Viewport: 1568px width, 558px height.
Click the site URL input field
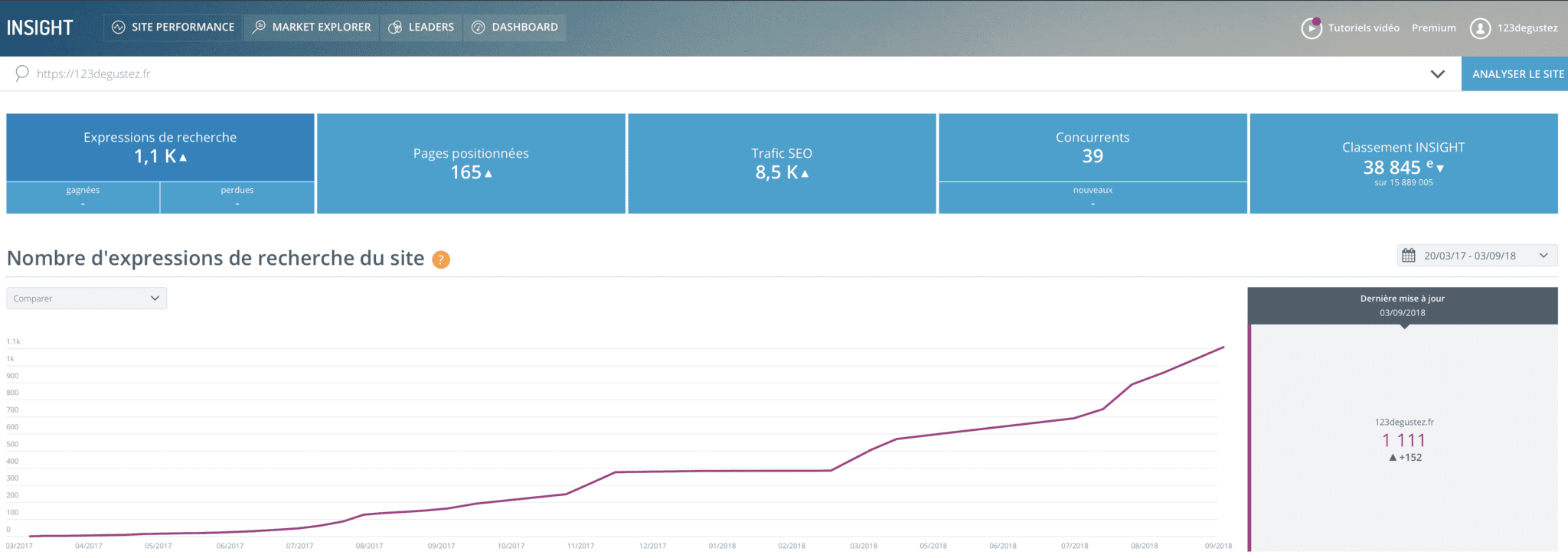point(689,74)
